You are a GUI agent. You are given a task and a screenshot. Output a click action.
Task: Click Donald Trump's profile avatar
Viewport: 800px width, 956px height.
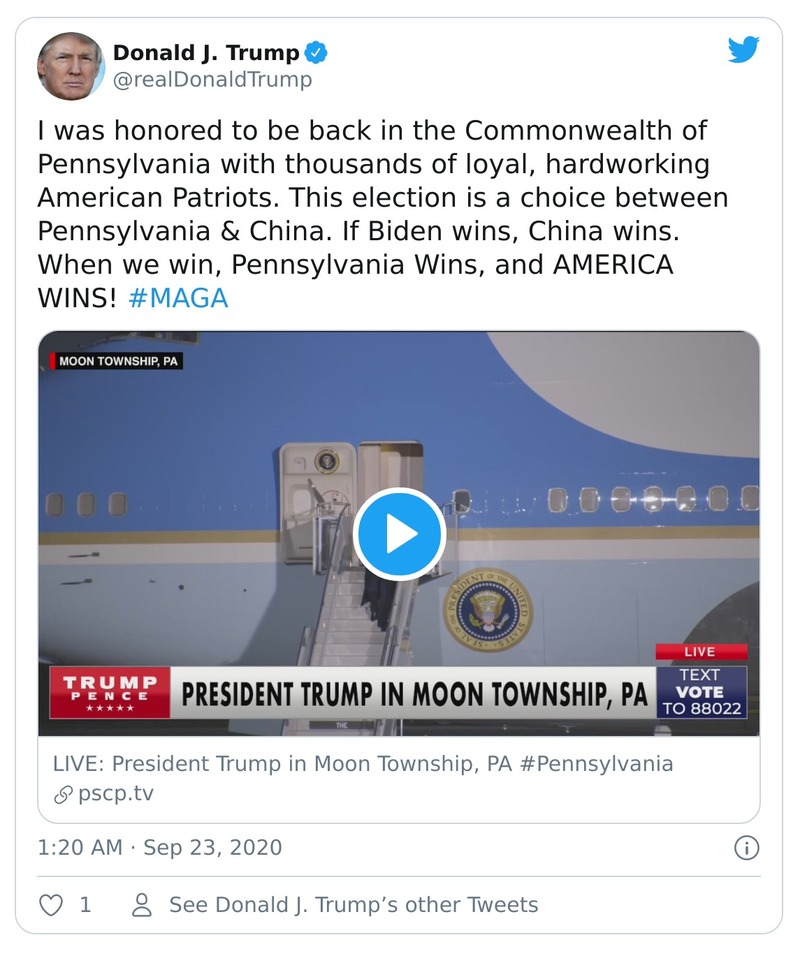coord(70,66)
